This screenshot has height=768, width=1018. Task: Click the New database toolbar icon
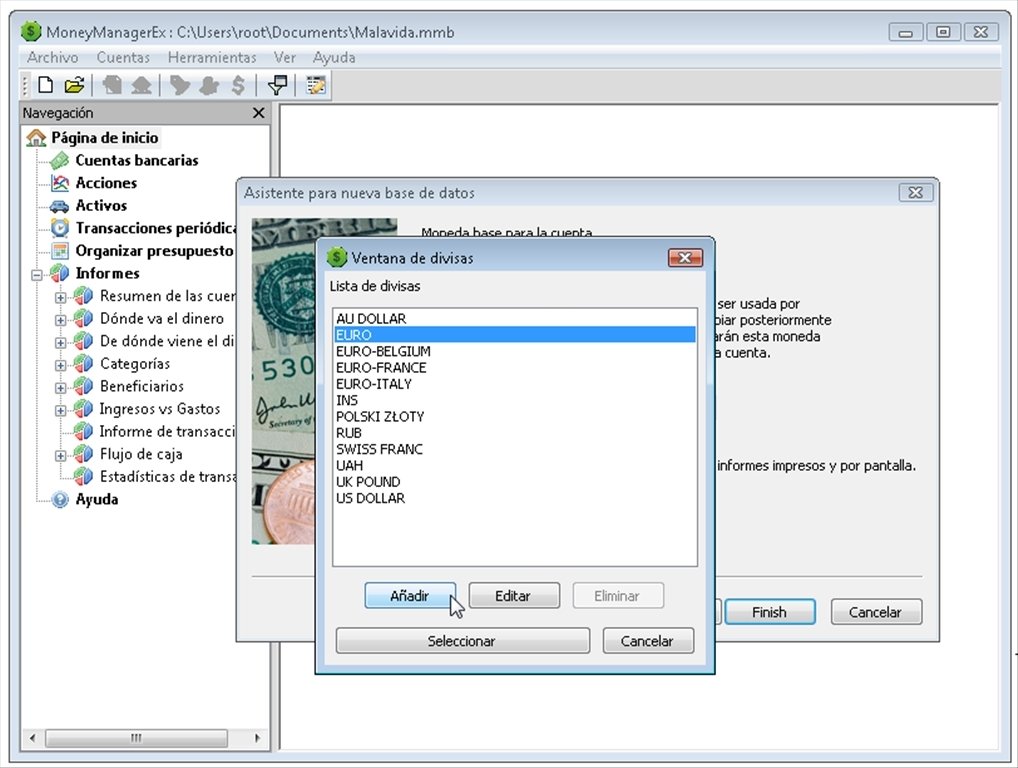coord(45,85)
